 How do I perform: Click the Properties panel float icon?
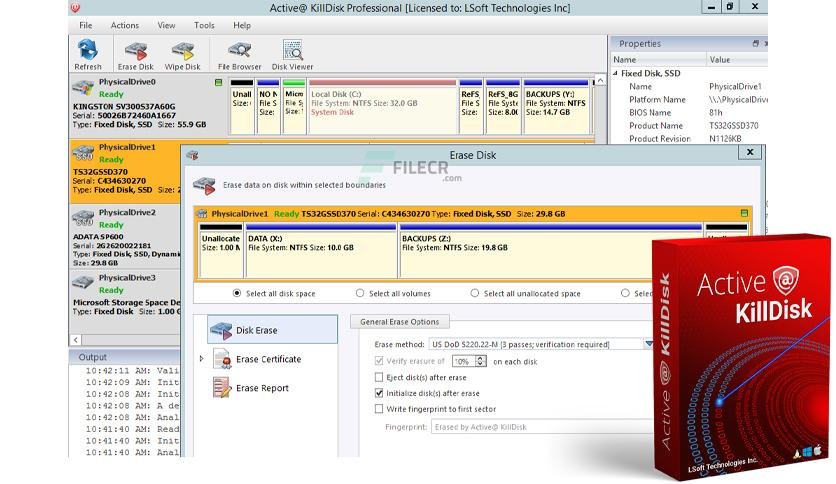755,43
